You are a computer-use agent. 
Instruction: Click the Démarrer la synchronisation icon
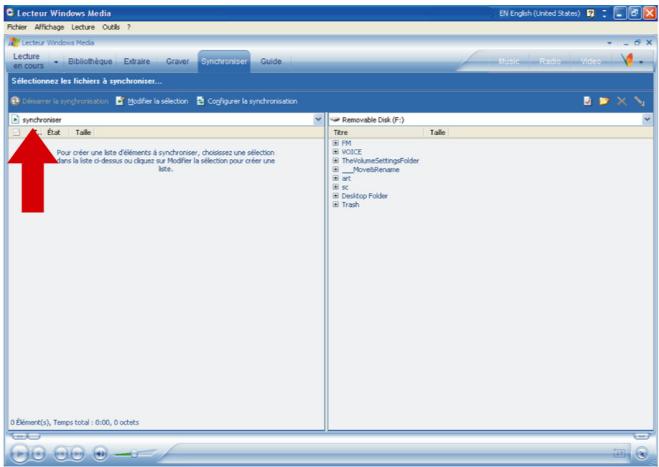click(x=16, y=101)
